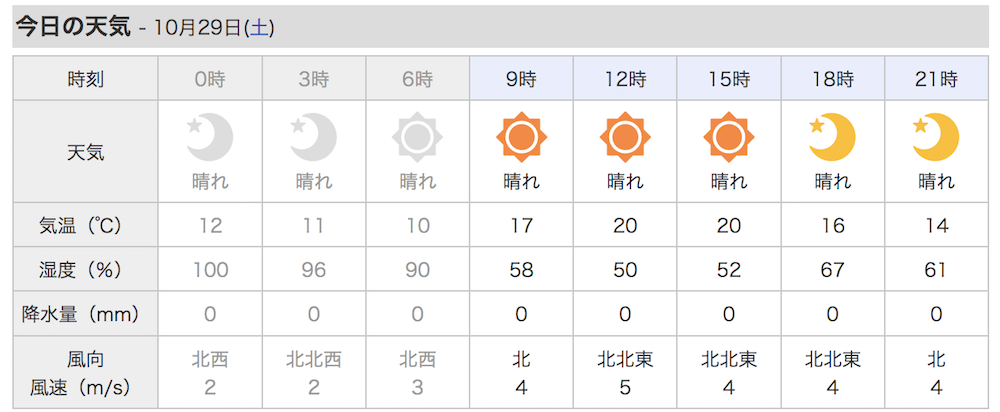Click the 20 temperature value at 12時
This screenshot has width=1000, height=412.
coord(625,226)
